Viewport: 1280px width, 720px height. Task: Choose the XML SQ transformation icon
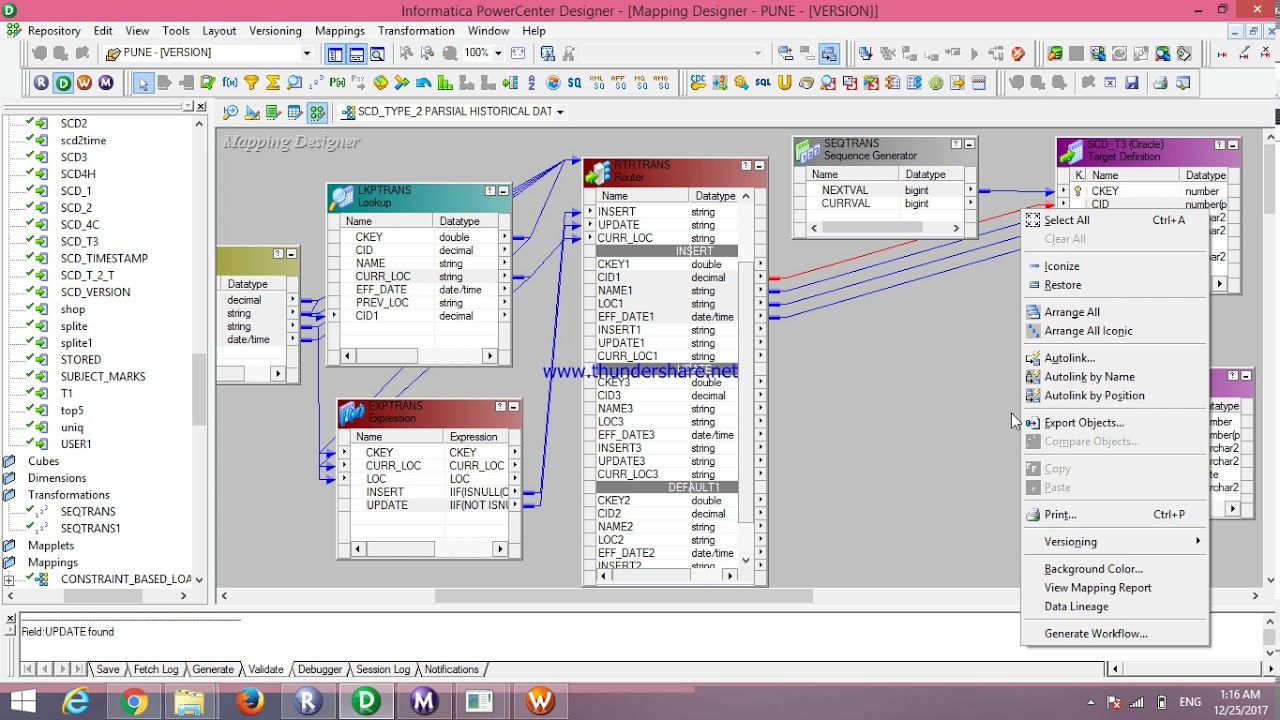point(597,83)
